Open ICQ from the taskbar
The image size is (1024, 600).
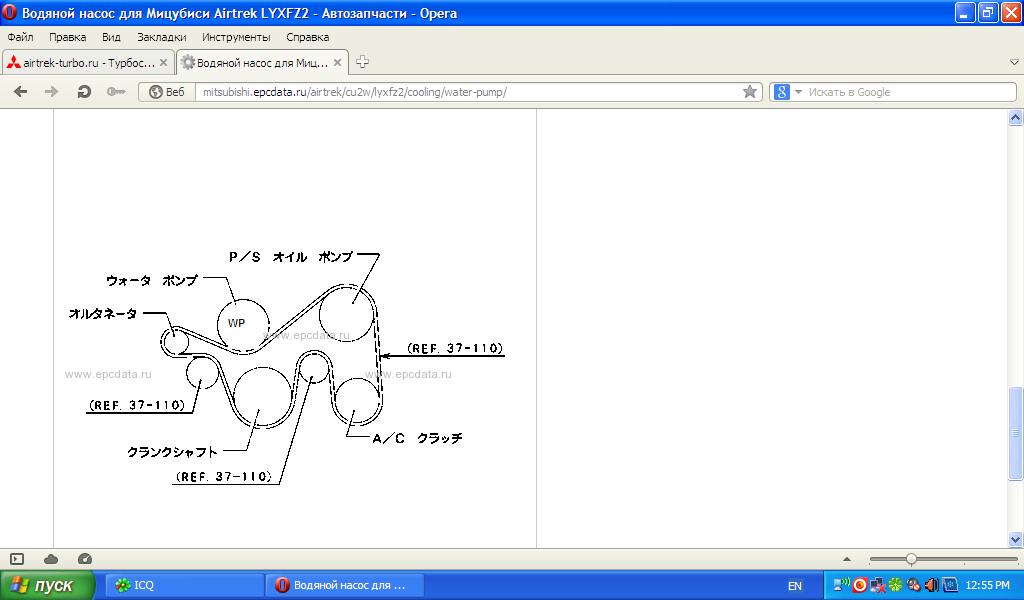[x=180, y=585]
